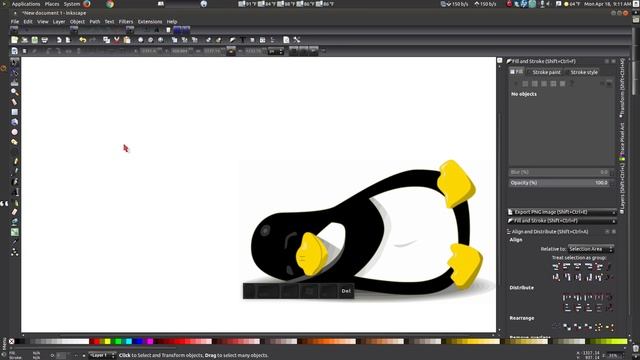Select the Rectangle tool
Screen dimensions: 640x360
pyautogui.click(x=15, y=112)
